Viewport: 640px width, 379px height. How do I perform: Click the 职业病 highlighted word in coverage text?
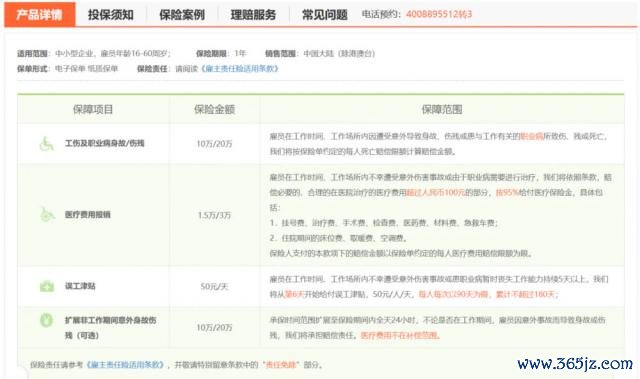point(532,136)
